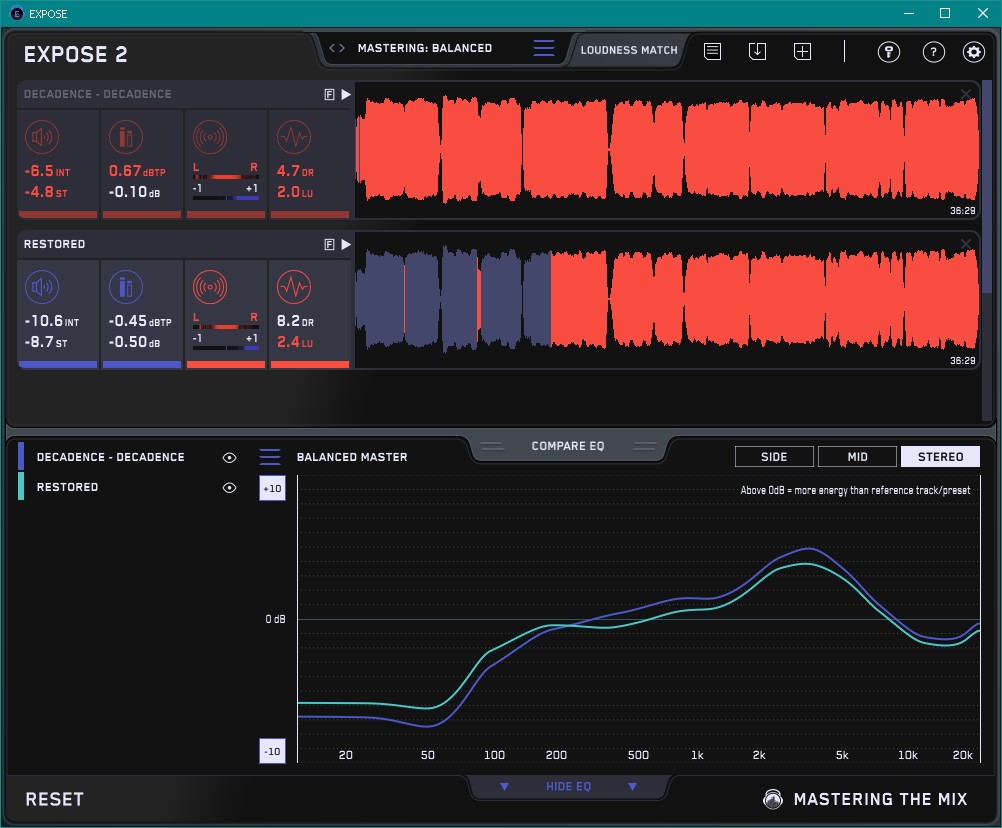
Task: Open the preset menu beside Mastering: Balanced
Action: click(x=544, y=48)
